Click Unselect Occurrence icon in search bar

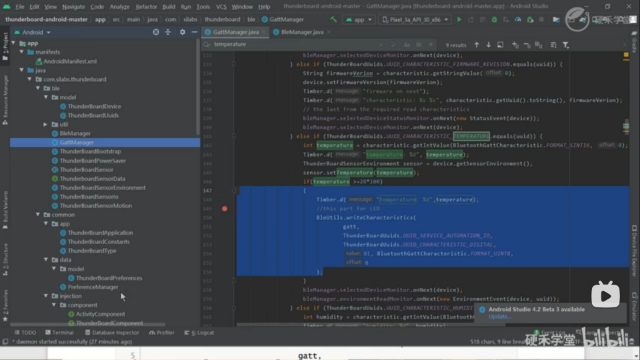click(x=527, y=44)
